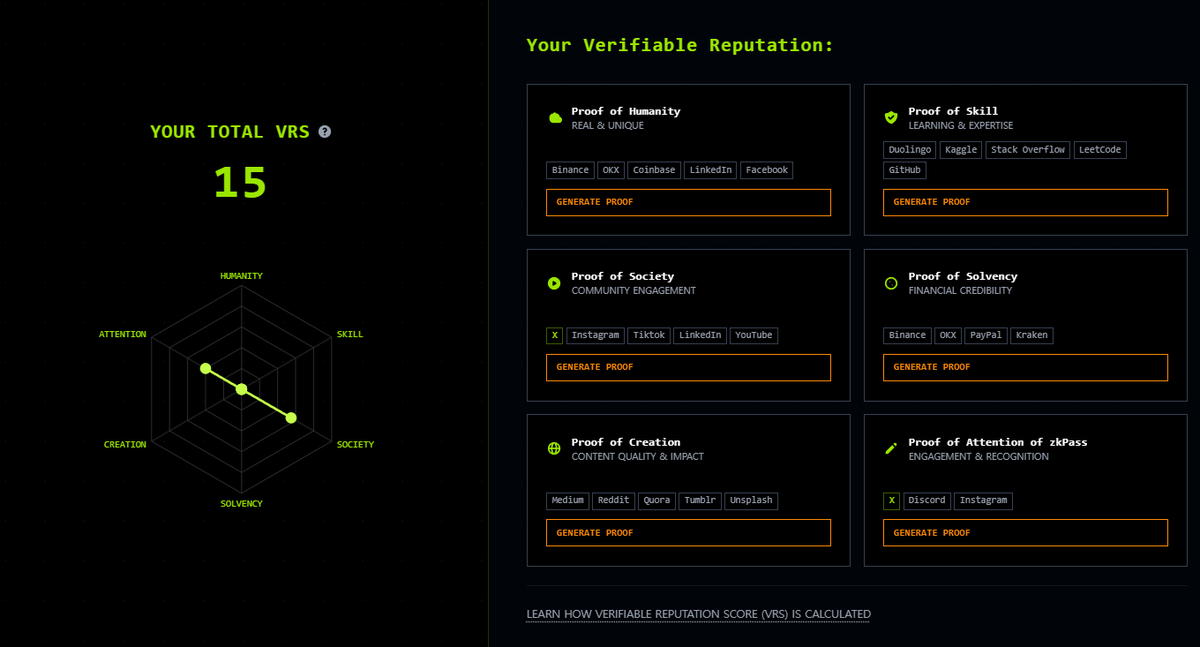Select the Kraken tag

tap(1031, 335)
